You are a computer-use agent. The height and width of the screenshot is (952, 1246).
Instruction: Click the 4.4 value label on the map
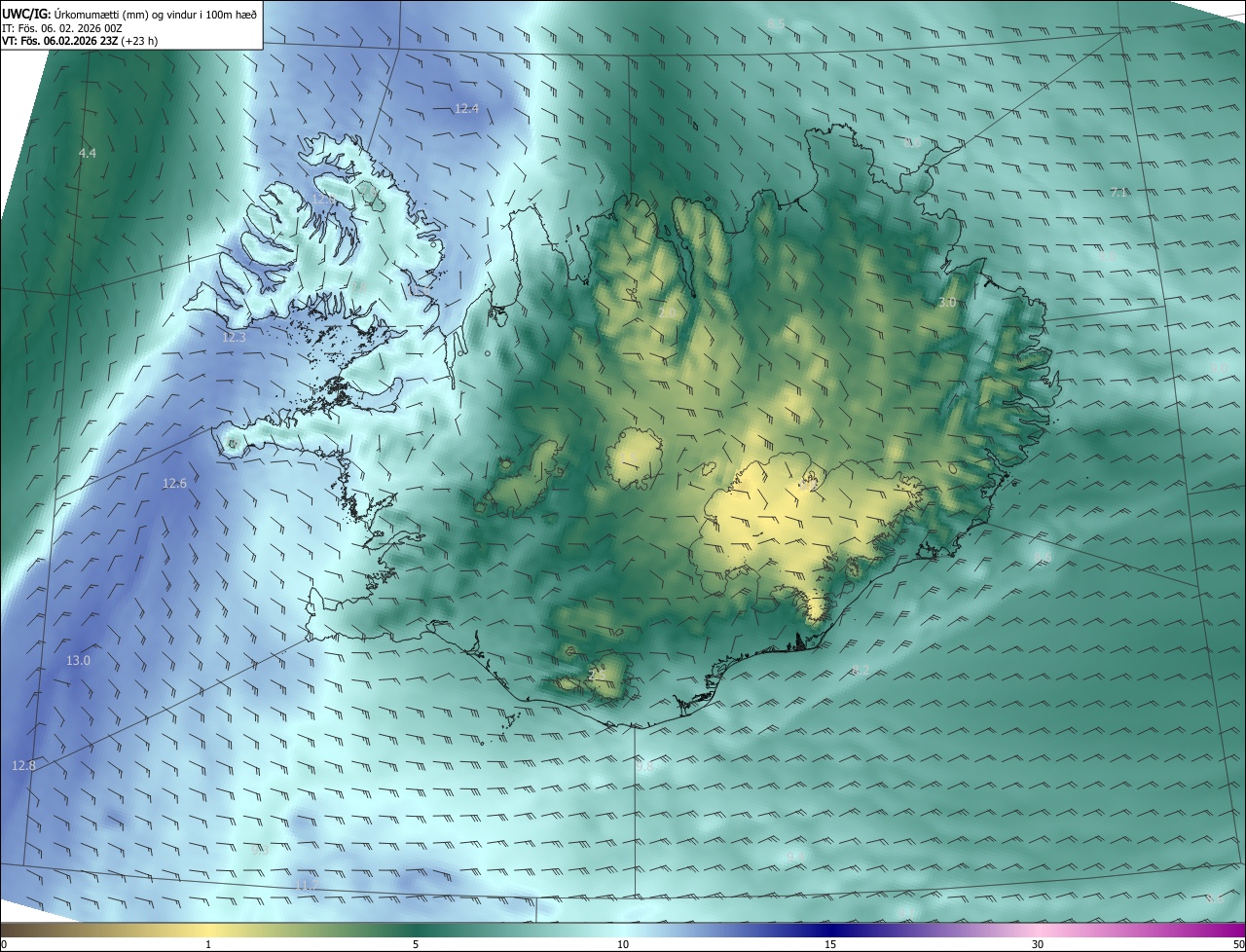click(x=88, y=154)
